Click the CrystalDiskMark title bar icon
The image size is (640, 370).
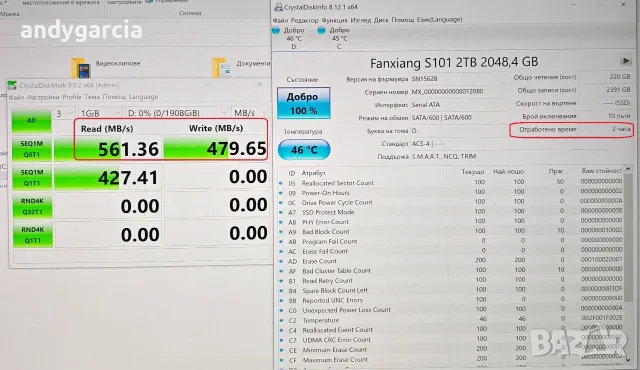coord(12,85)
